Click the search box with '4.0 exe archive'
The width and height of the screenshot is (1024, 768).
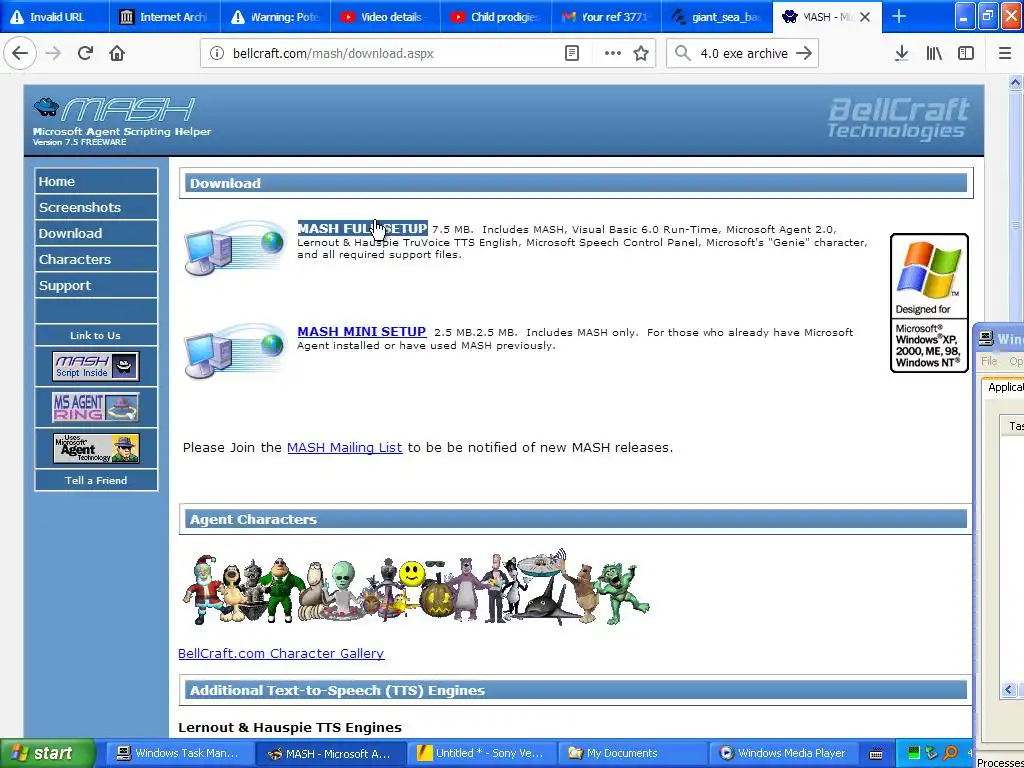point(743,54)
